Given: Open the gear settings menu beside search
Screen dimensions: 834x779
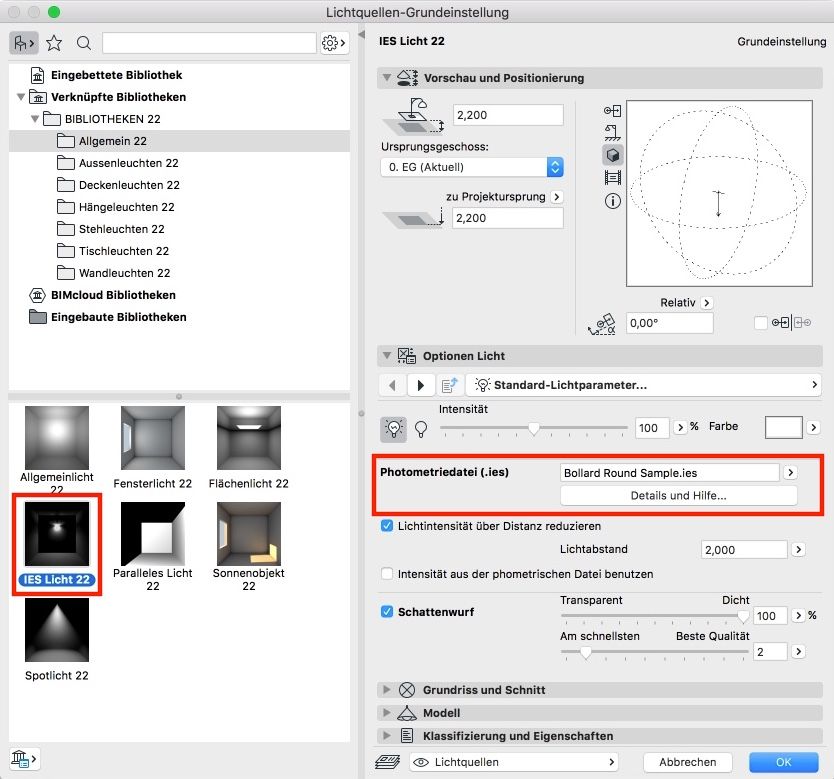Looking at the screenshot, I should [334, 43].
